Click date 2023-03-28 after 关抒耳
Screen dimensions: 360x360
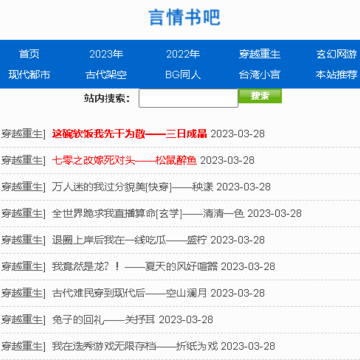pos(186,320)
